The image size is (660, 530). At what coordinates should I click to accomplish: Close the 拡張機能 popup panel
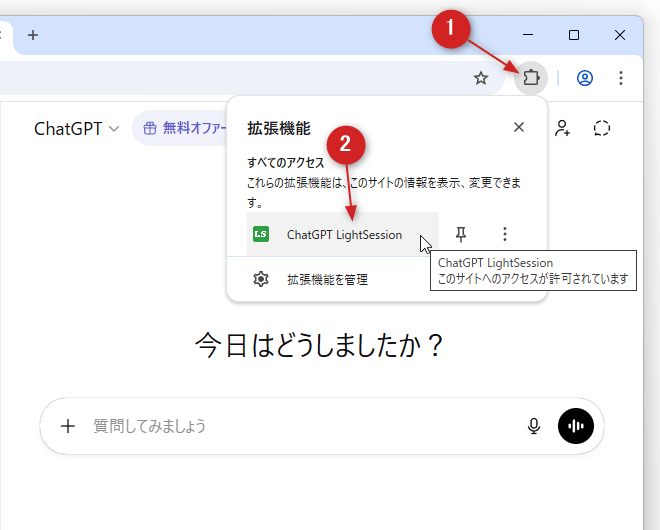click(x=518, y=127)
